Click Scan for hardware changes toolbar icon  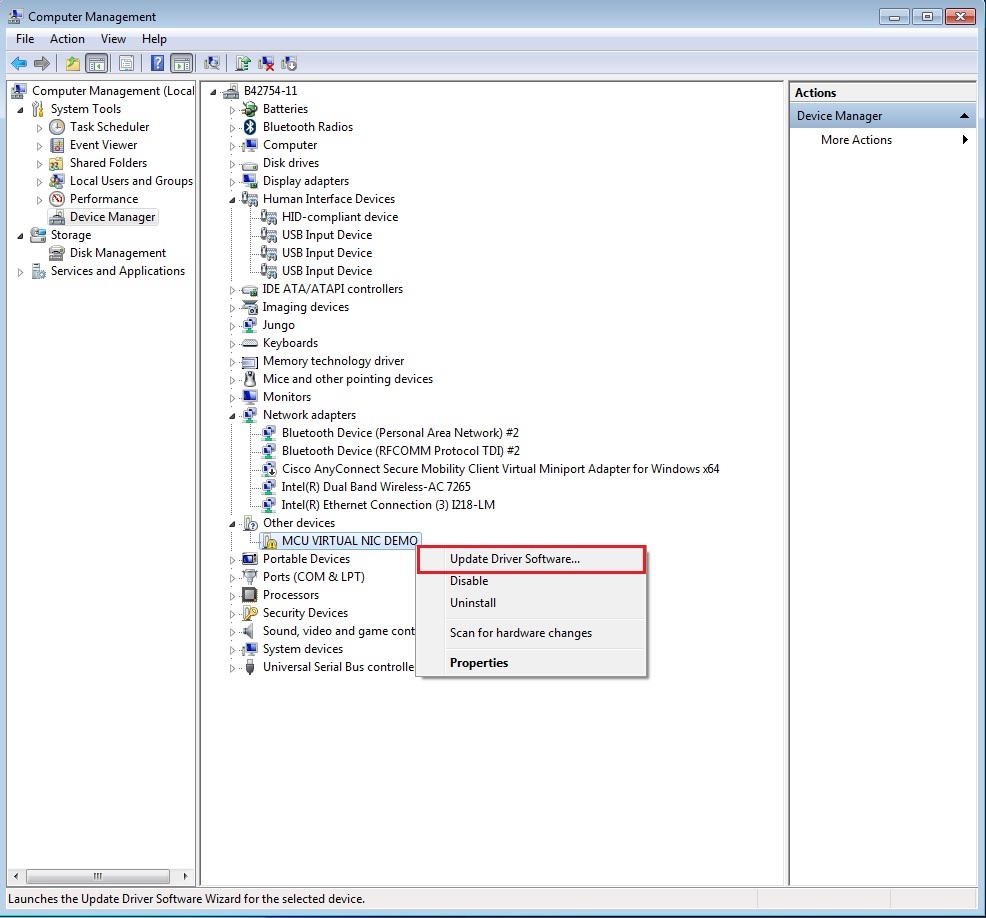click(212, 64)
